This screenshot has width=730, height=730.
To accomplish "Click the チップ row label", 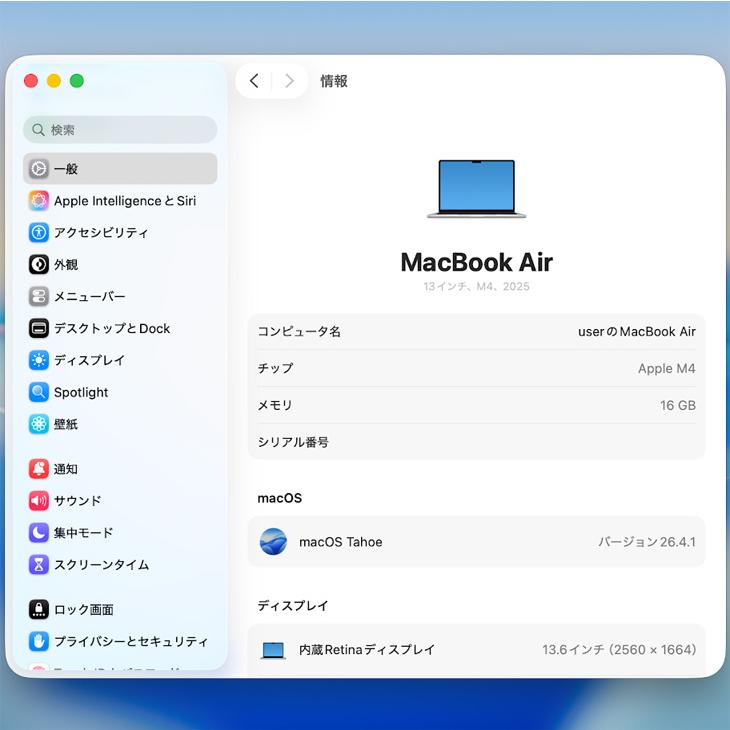I will tap(275, 368).
